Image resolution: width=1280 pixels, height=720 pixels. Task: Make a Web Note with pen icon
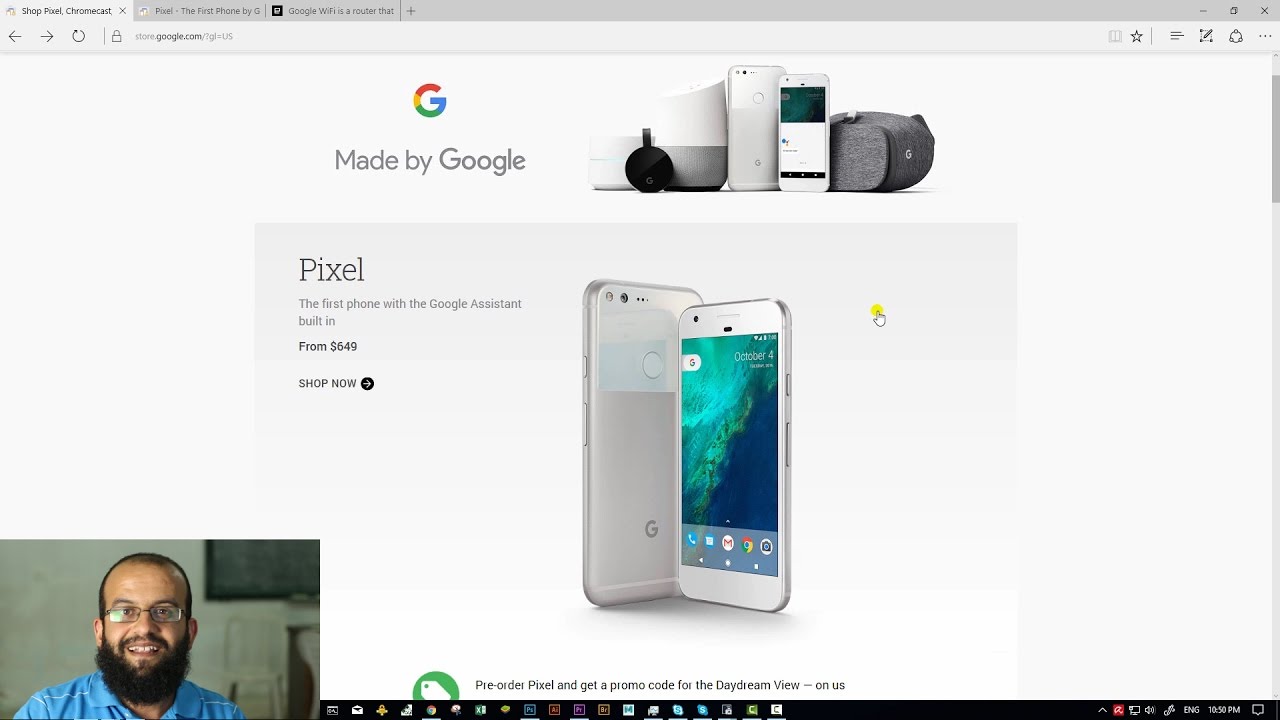click(x=1206, y=36)
